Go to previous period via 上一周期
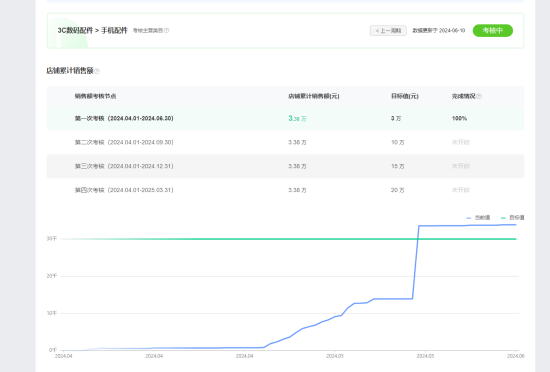550x372 pixels. click(x=388, y=31)
